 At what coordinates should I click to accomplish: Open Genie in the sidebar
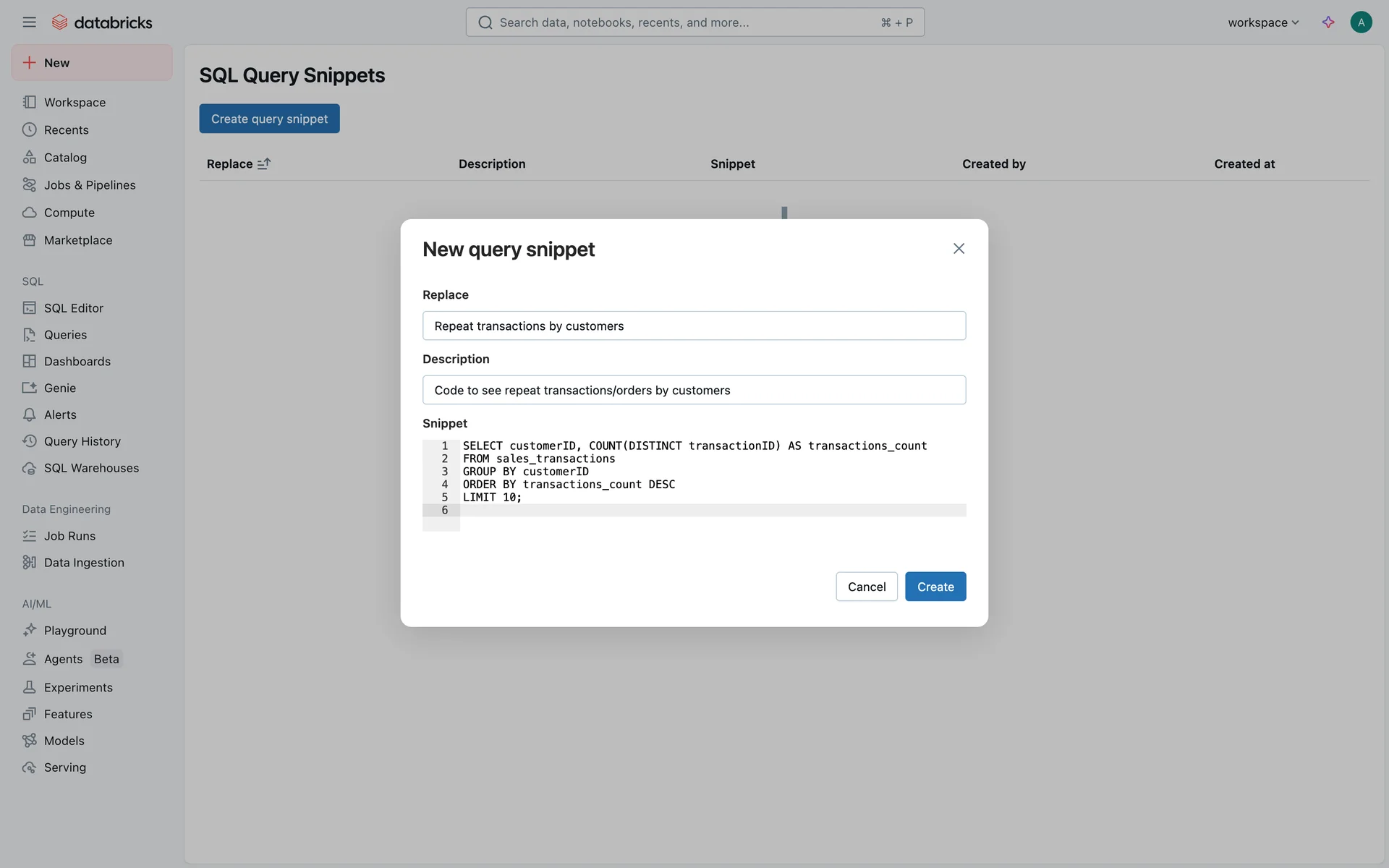click(x=59, y=388)
